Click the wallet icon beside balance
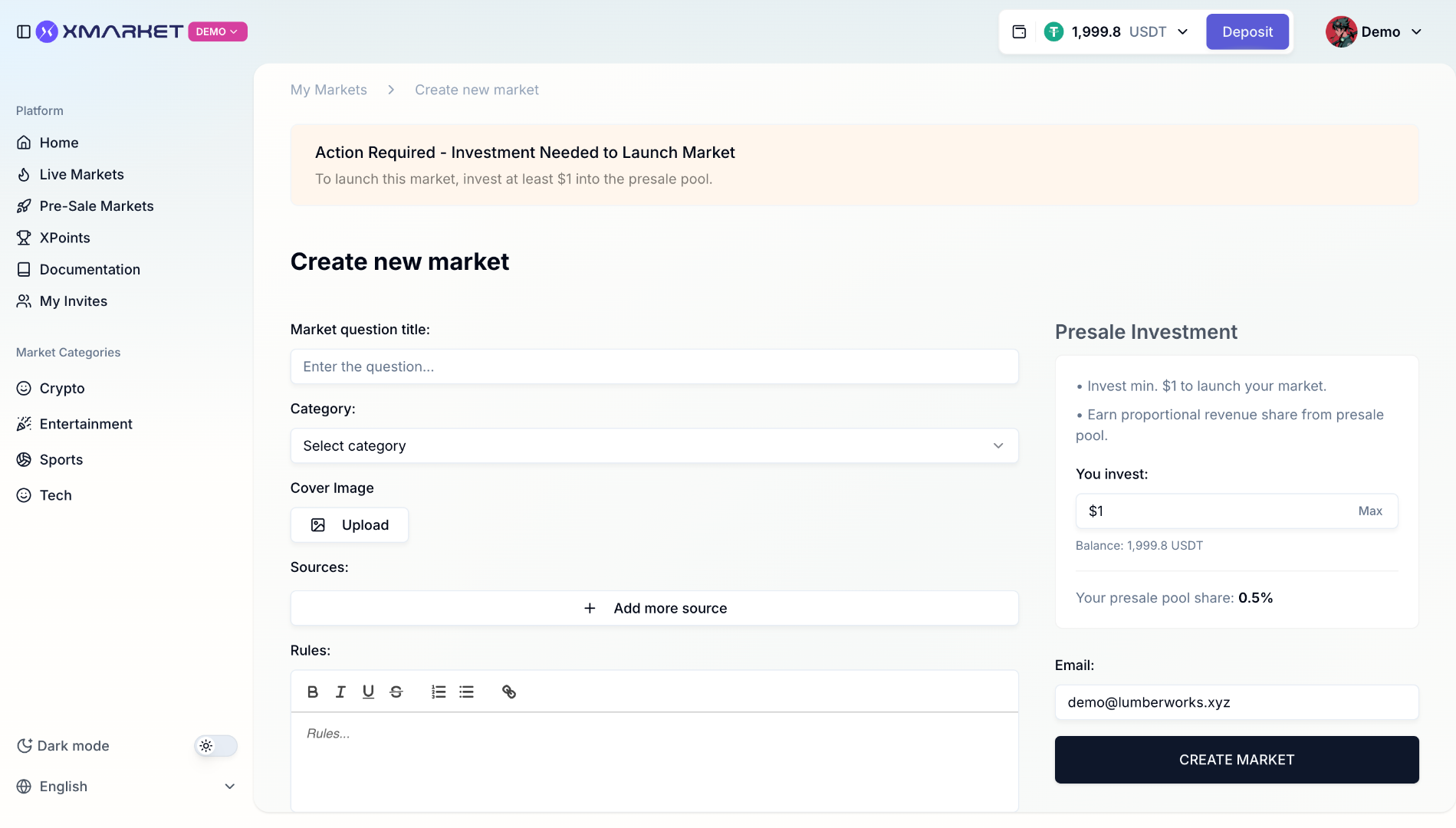1456x828 pixels. coord(1019,31)
